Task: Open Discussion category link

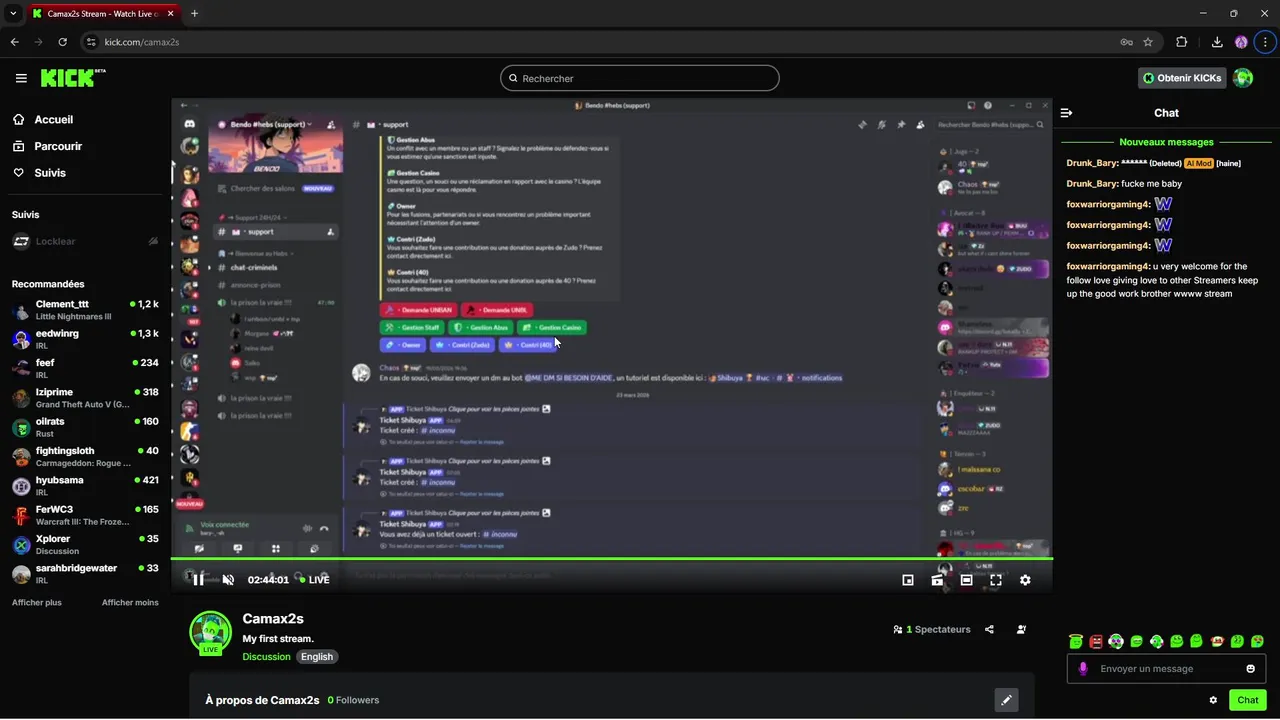Action: tap(266, 657)
